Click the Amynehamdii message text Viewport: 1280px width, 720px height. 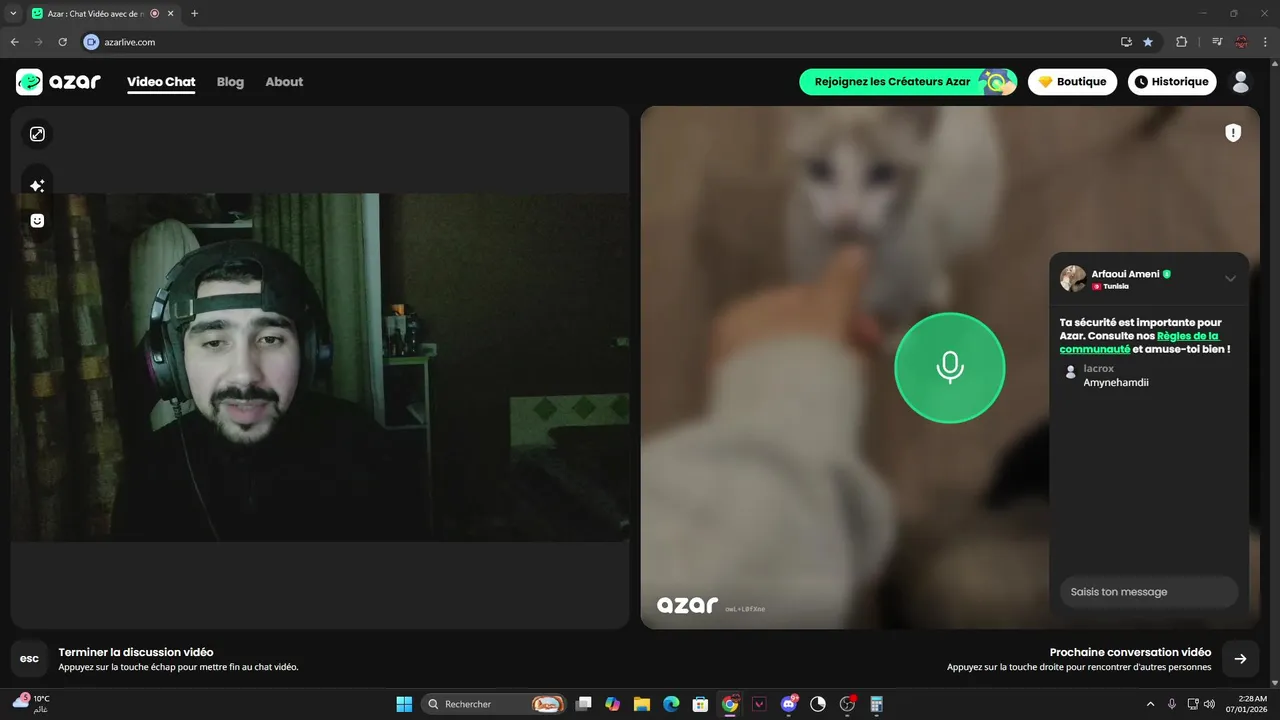pos(1116,382)
